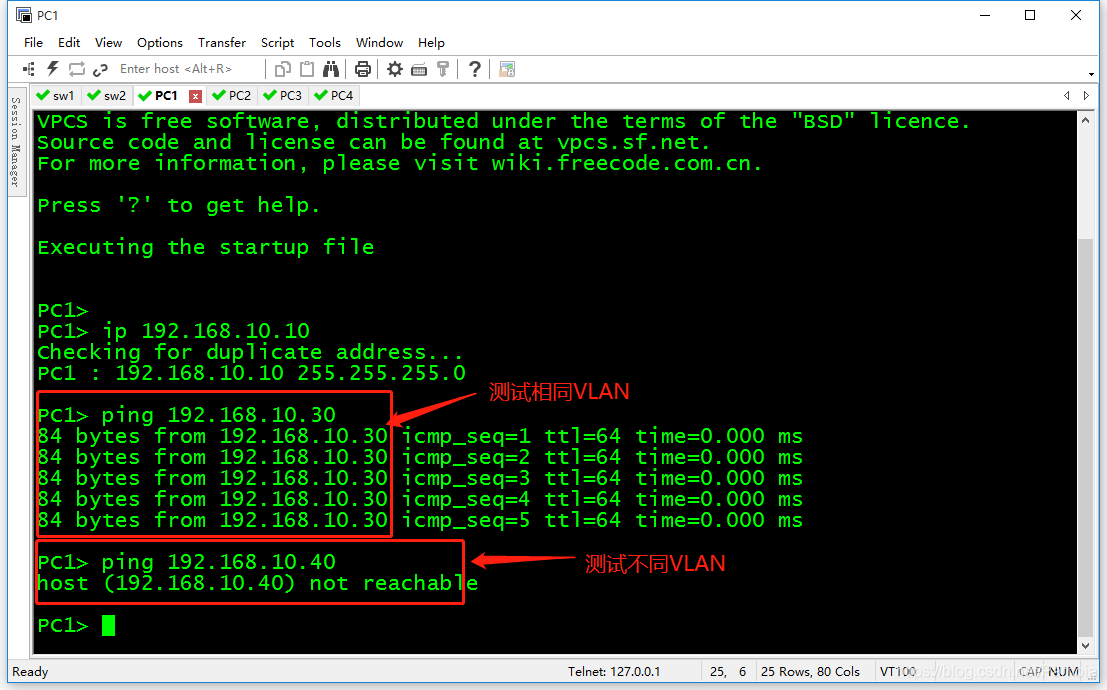Image resolution: width=1107 pixels, height=690 pixels.
Task: Click 'Checking for duplicate address...' line
Action: (251, 352)
